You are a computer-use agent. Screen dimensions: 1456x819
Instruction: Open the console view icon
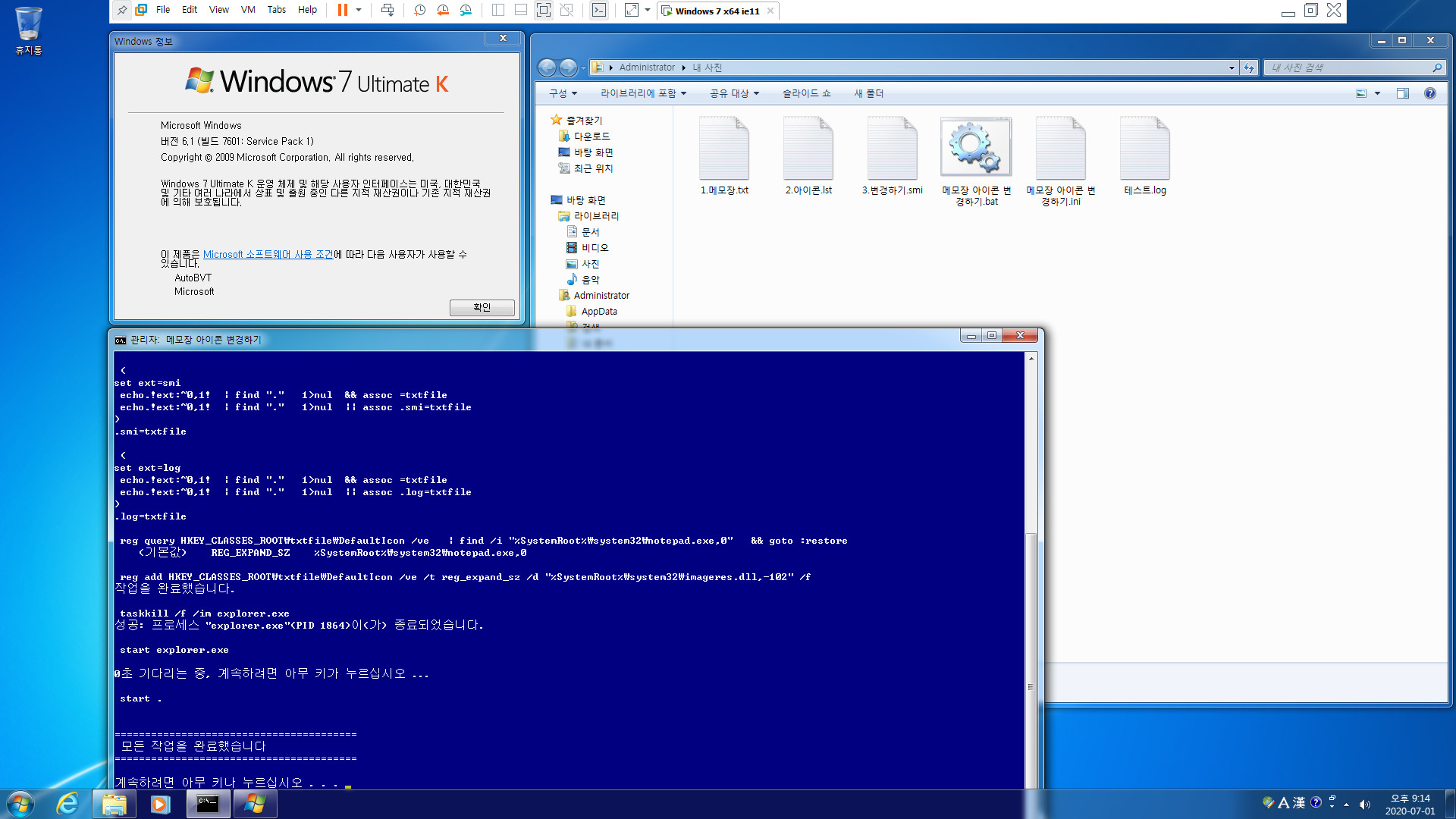(599, 10)
